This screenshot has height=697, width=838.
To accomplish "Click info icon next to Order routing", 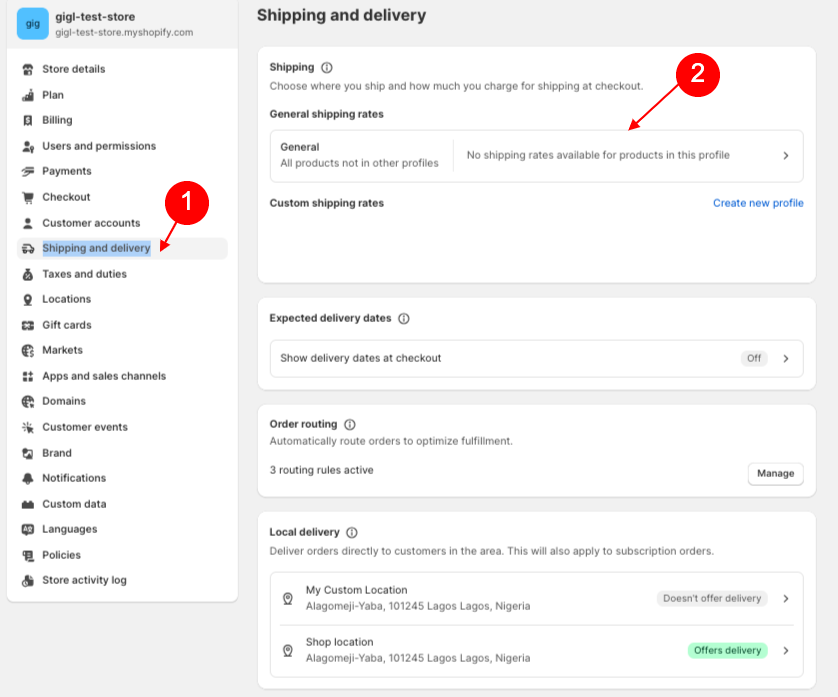I will point(350,424).
